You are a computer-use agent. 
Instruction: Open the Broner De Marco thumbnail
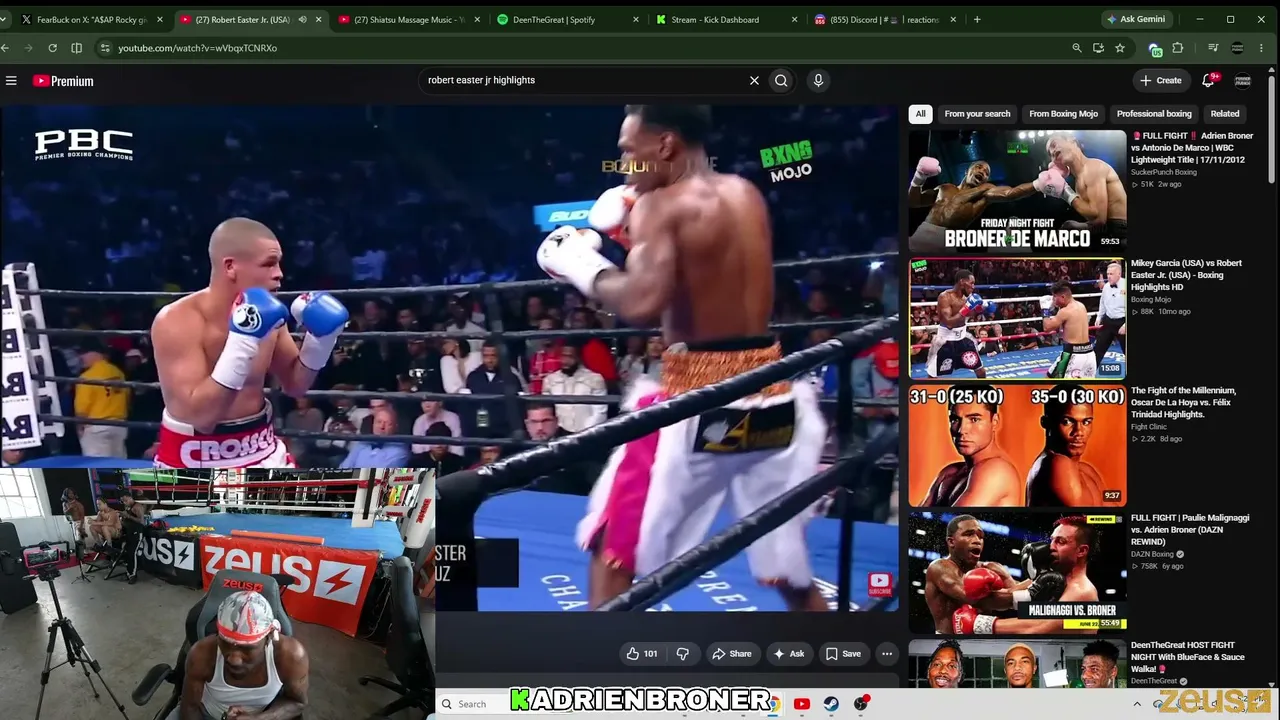coord(1017,191)
